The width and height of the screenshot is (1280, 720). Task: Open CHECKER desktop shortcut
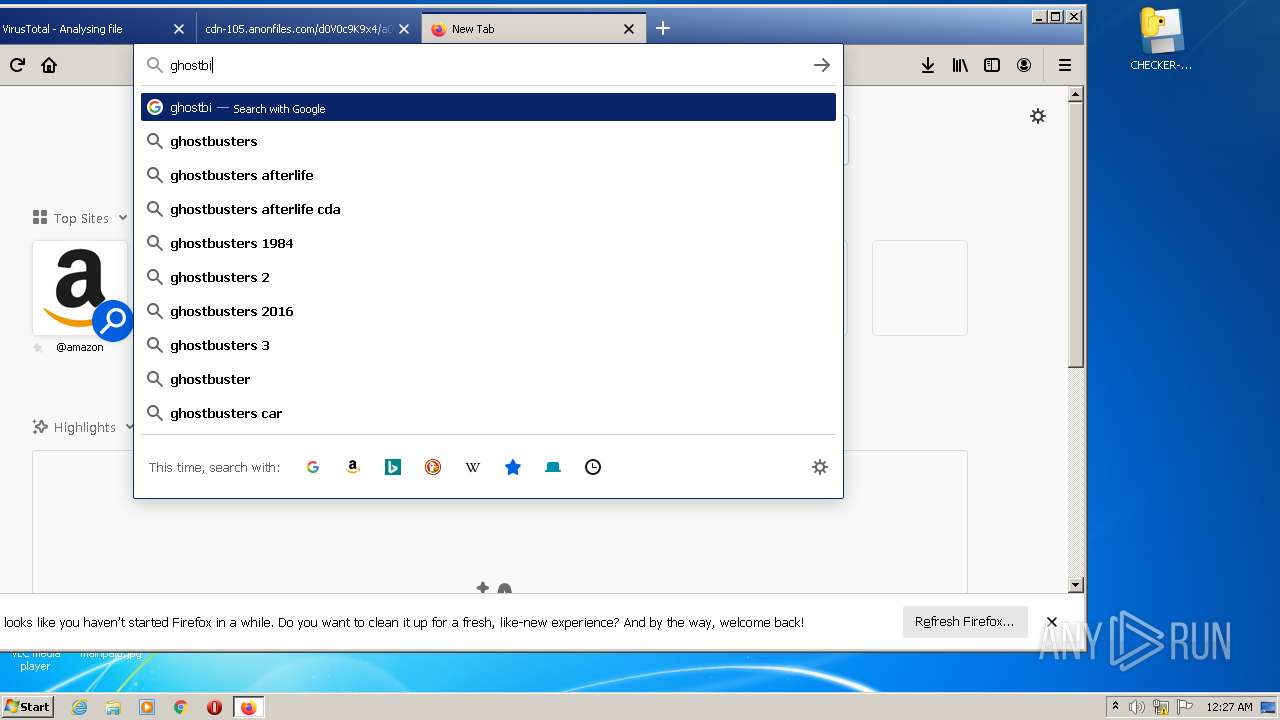point(1161,40)
